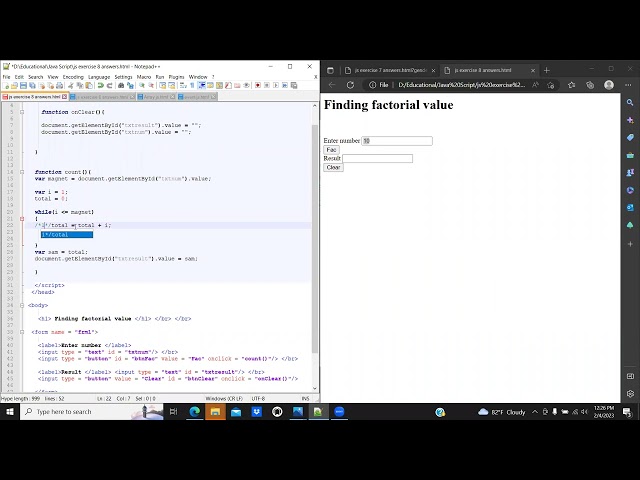Image resolution: width=640 pixels, height=480 pixels.
Task: Switch to the Array.js.html tab in Notepad++
Action: coord(156,97)
